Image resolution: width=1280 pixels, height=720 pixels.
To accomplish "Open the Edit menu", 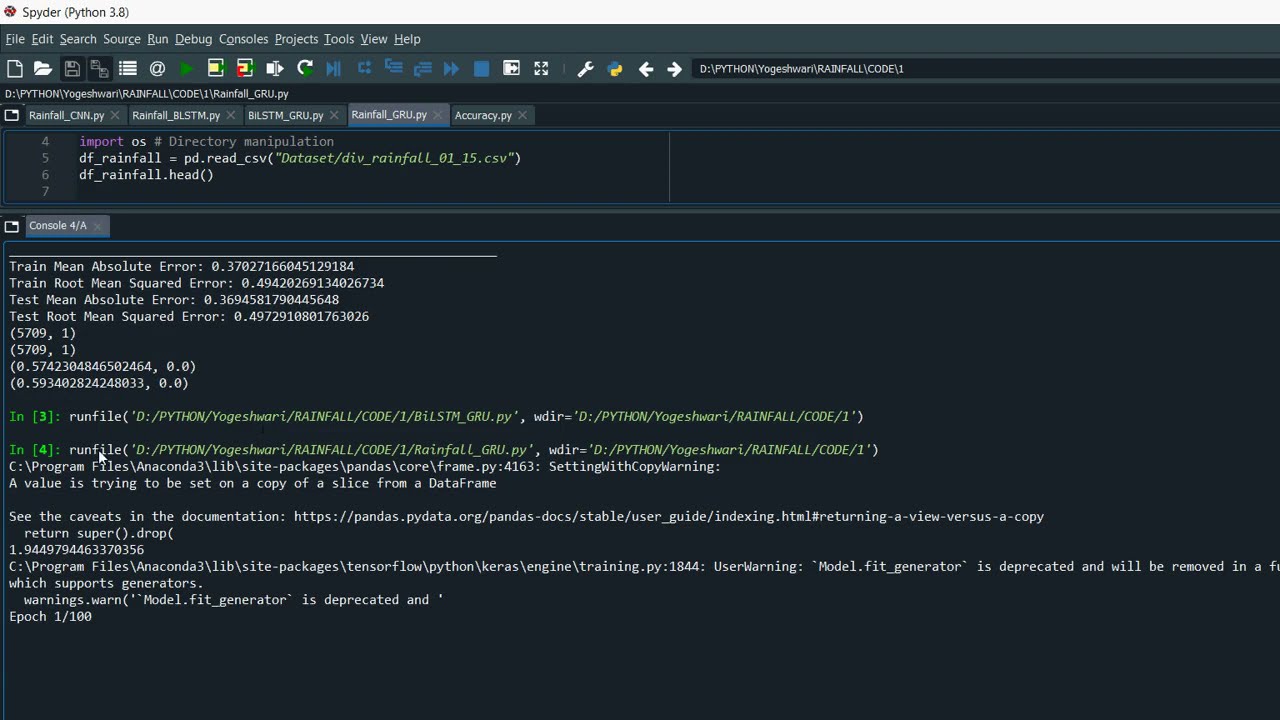I will click(42, 39).
